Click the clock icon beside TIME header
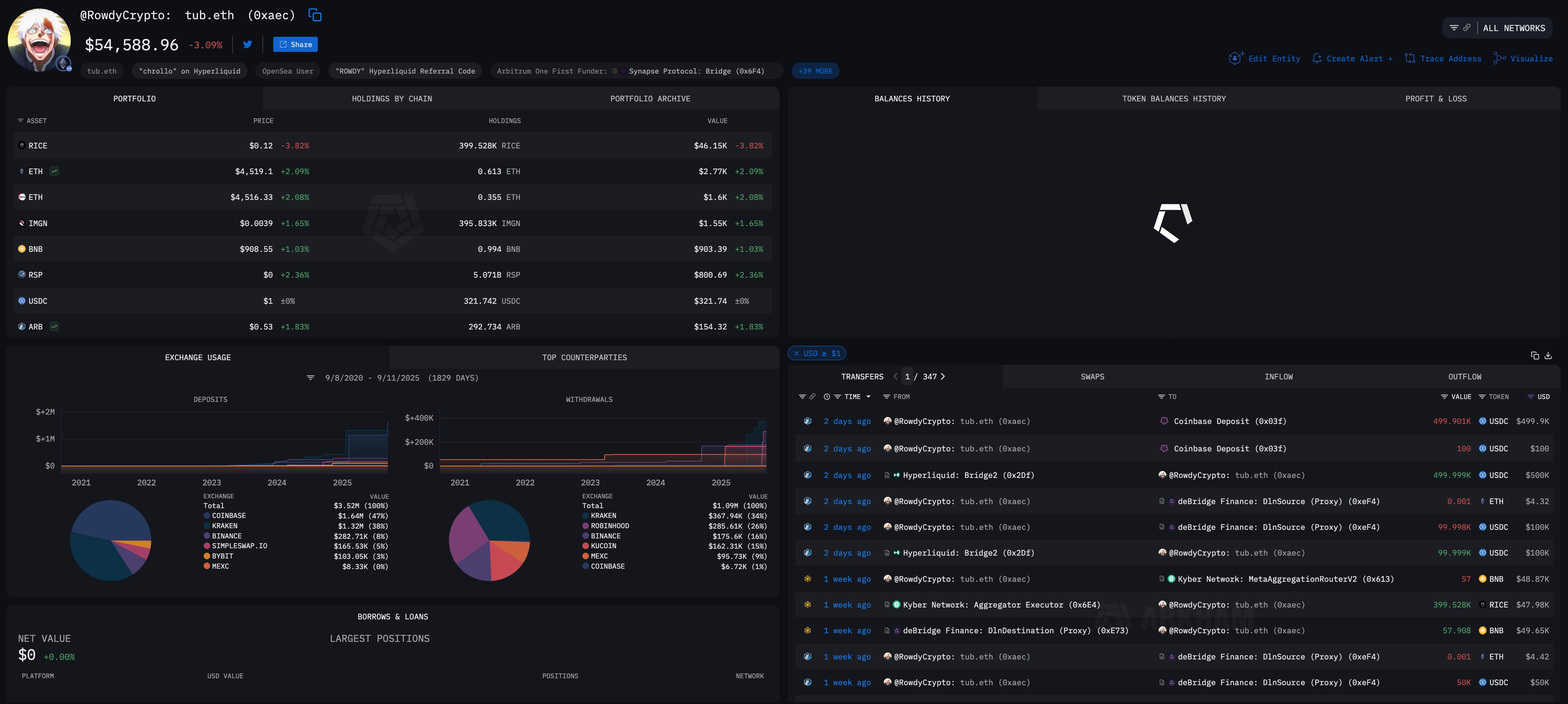Viewport: 1568px width, 704px height. (x=827, y=397)
